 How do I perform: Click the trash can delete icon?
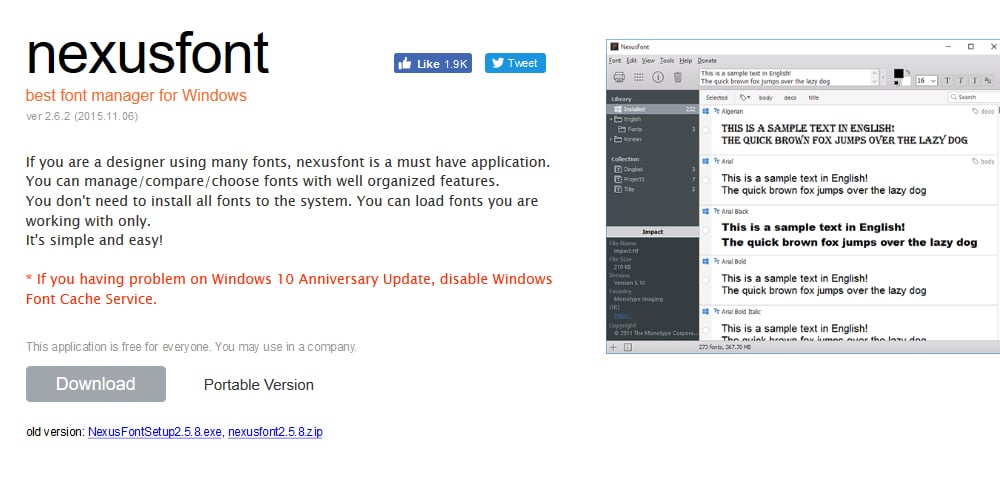677,77
